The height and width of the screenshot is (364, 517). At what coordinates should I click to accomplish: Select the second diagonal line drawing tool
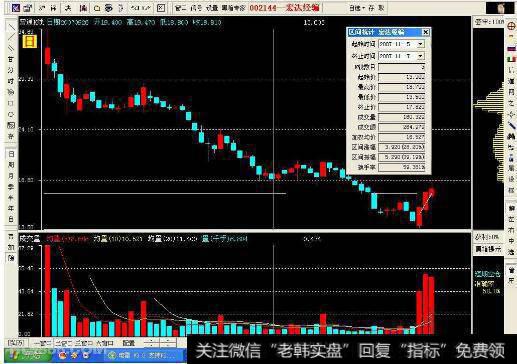tap(11, 37)
